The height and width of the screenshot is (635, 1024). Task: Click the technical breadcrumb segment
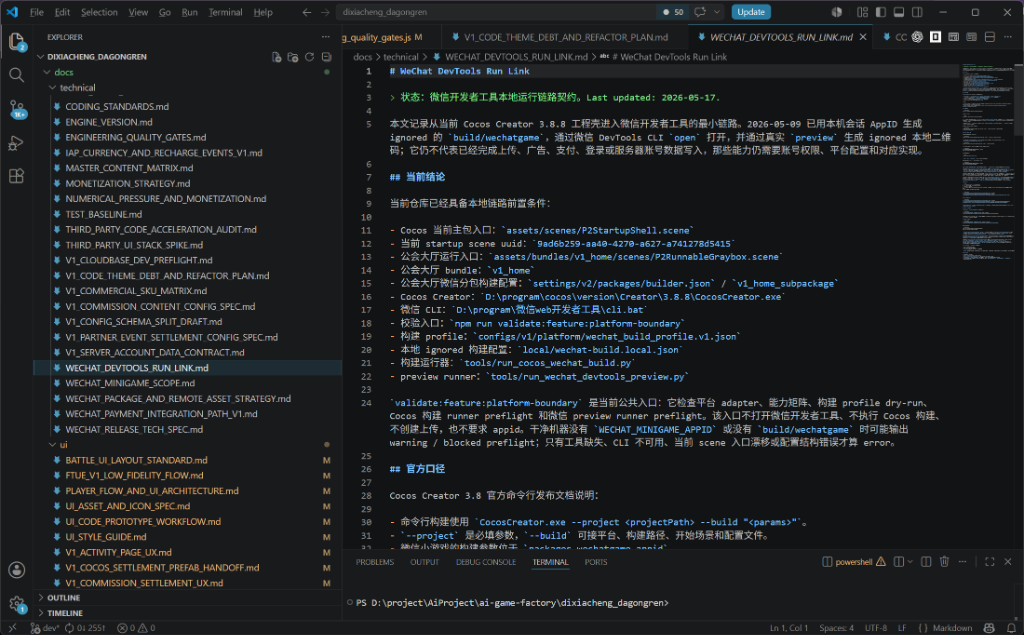tap(401, 57)
